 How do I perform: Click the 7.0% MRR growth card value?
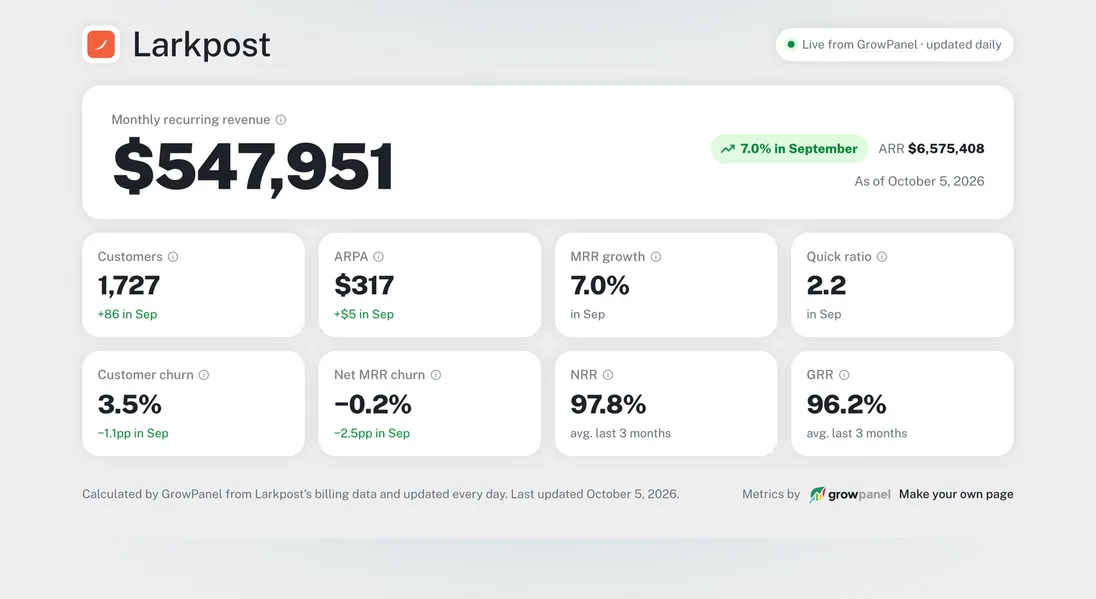pyautogui.click(x=600, y=285)
